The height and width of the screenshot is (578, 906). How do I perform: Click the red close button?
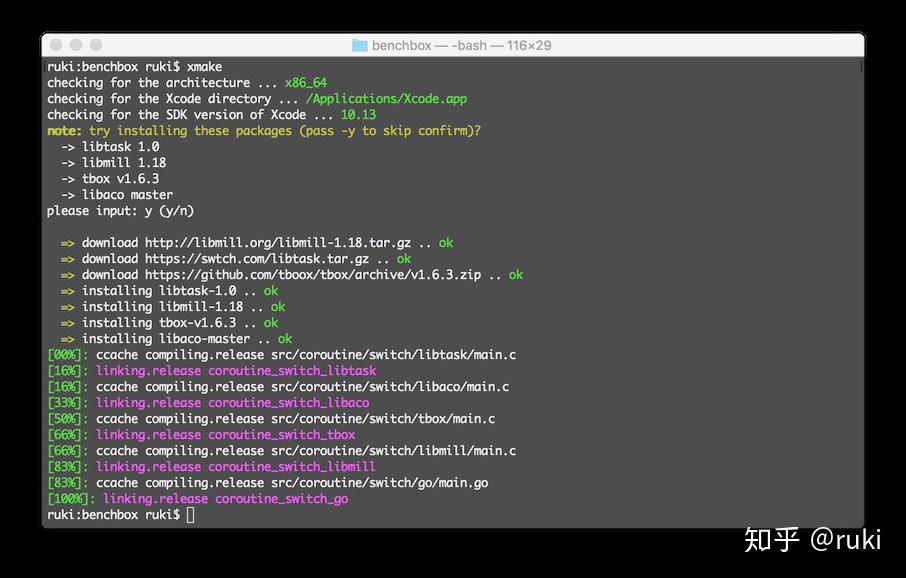point(57,44)
